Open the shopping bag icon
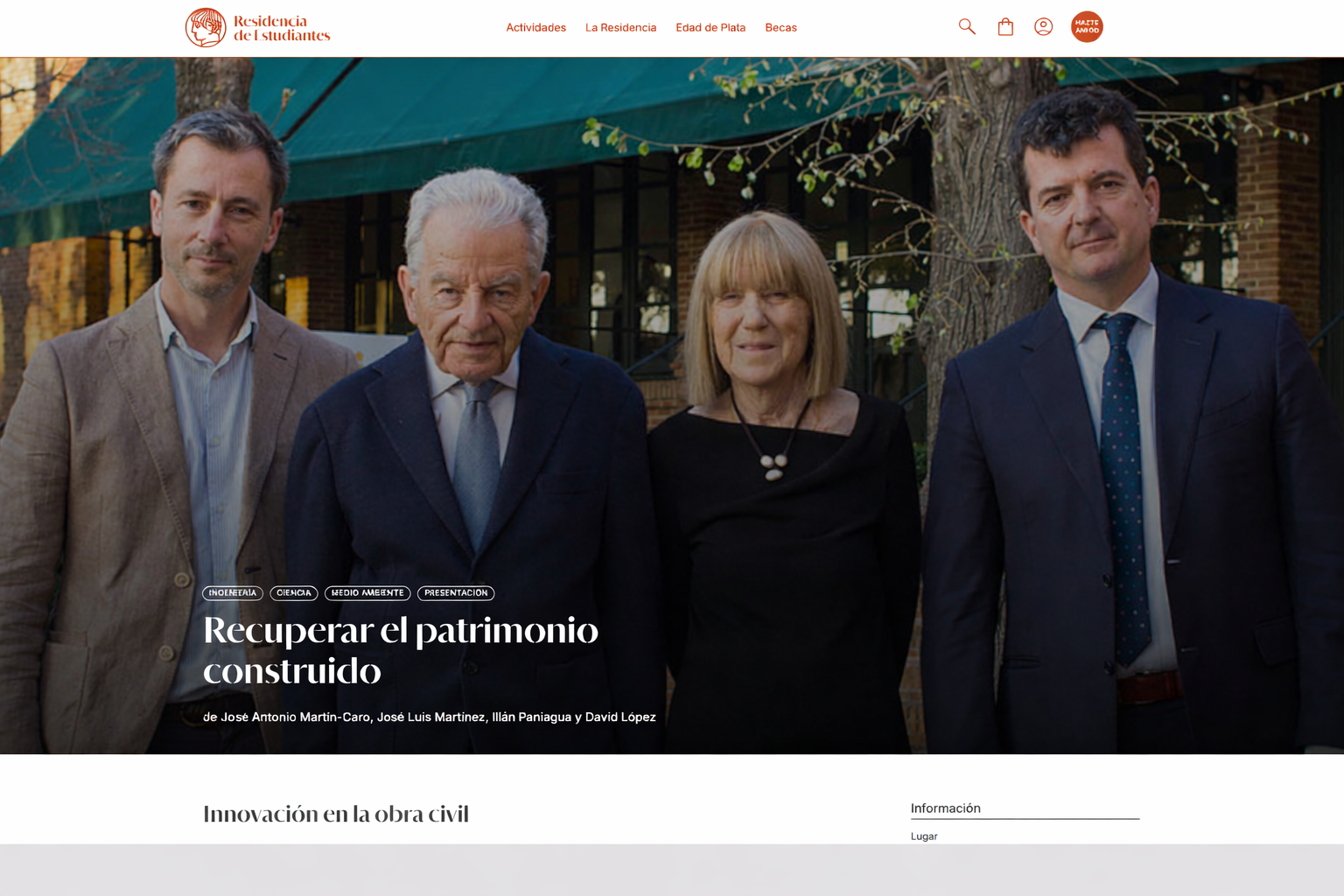Screen dimensions: 1344x896 point(1005,27)
